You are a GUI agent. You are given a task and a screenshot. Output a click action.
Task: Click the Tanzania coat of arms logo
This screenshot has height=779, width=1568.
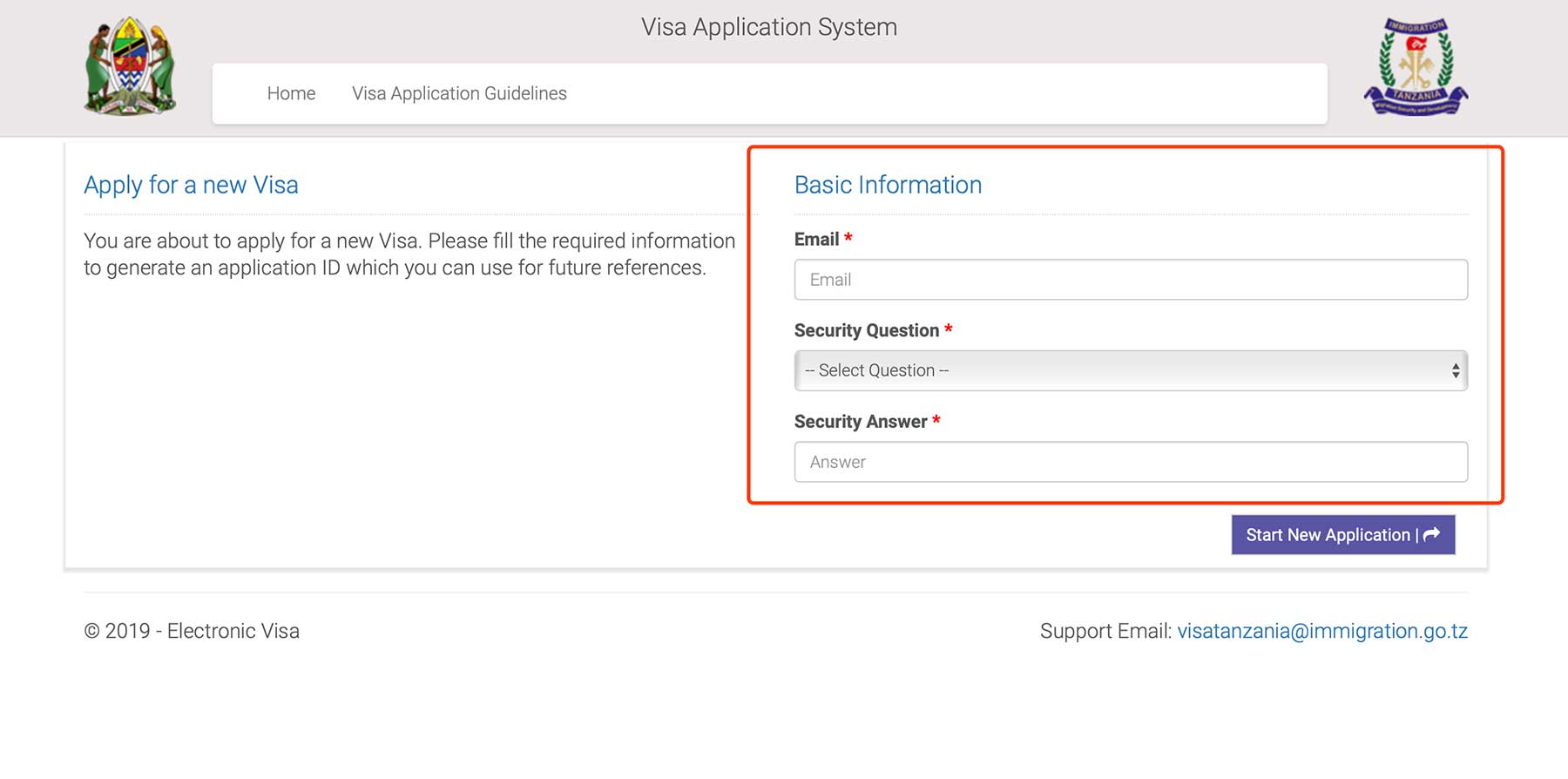[x=130, y=66]
